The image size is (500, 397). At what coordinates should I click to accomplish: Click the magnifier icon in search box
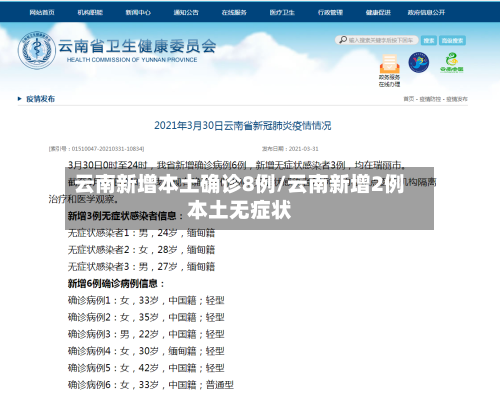(x=343, y=40)
